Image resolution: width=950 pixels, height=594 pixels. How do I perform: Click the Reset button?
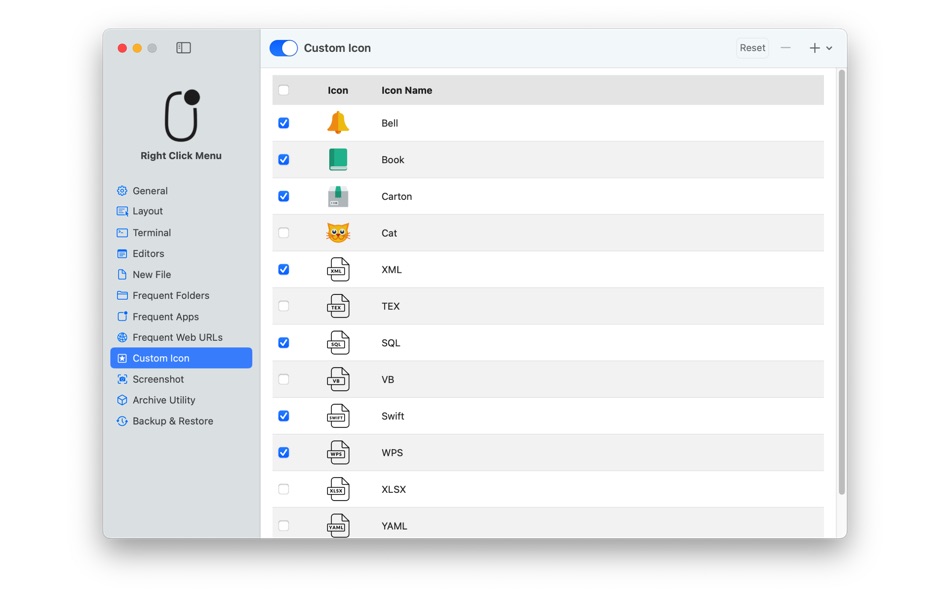[x=752, y=48]
